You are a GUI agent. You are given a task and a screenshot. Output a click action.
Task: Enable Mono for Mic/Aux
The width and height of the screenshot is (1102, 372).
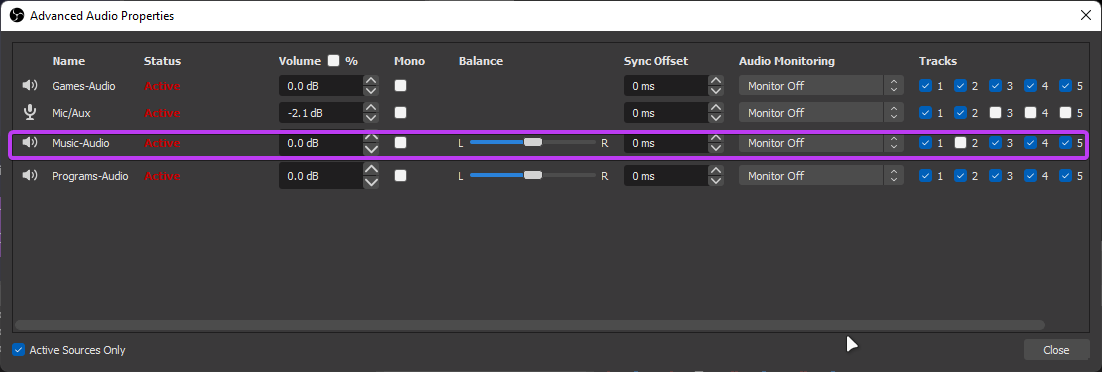click(401, 113)
